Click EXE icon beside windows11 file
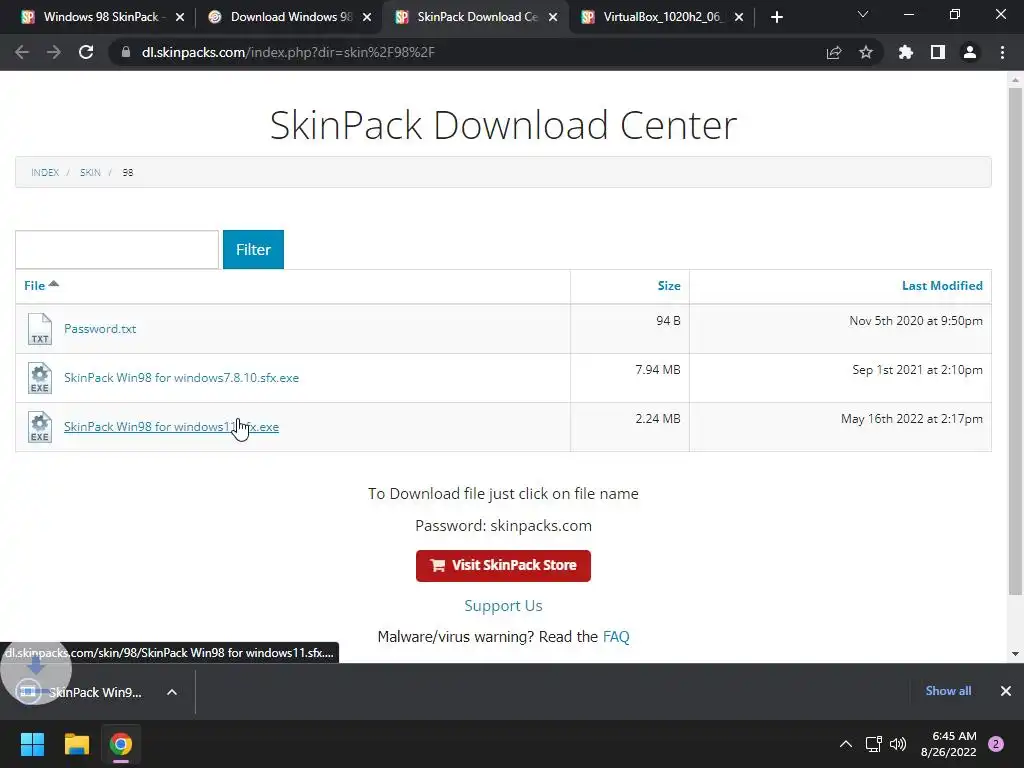Image resolution: width=1024 pixels, height=768 pixels. point(40,427)
